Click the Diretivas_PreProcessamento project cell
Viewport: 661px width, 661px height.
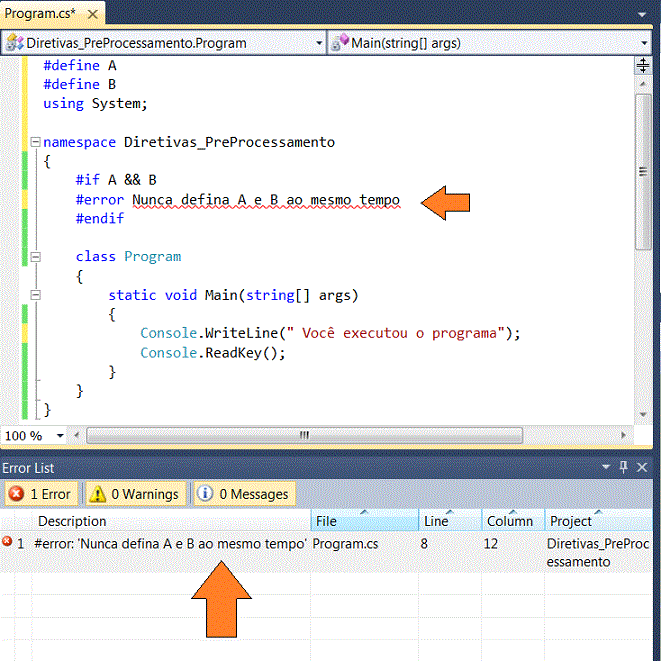tap(598, 553)
